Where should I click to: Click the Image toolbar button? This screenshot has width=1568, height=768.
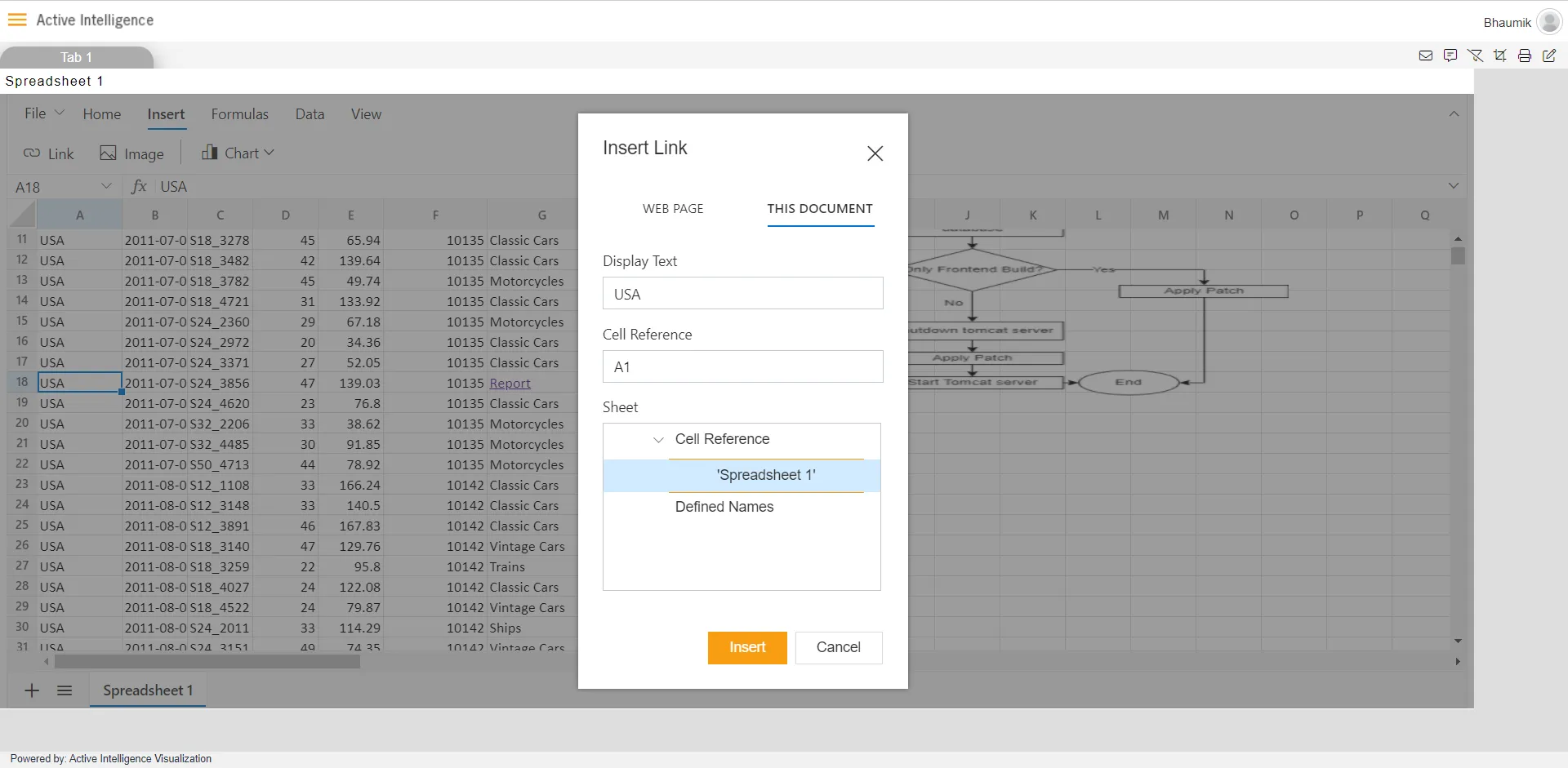[x=131, y=153]
